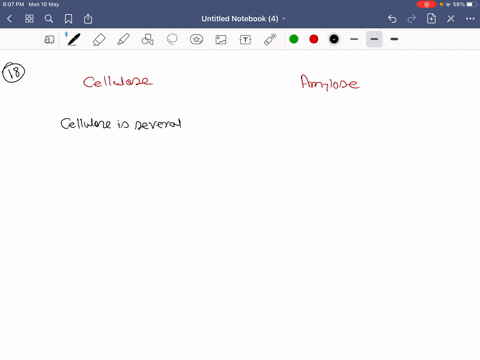Select the Pen tool
The image size is (480, 360).
[74, 39]
